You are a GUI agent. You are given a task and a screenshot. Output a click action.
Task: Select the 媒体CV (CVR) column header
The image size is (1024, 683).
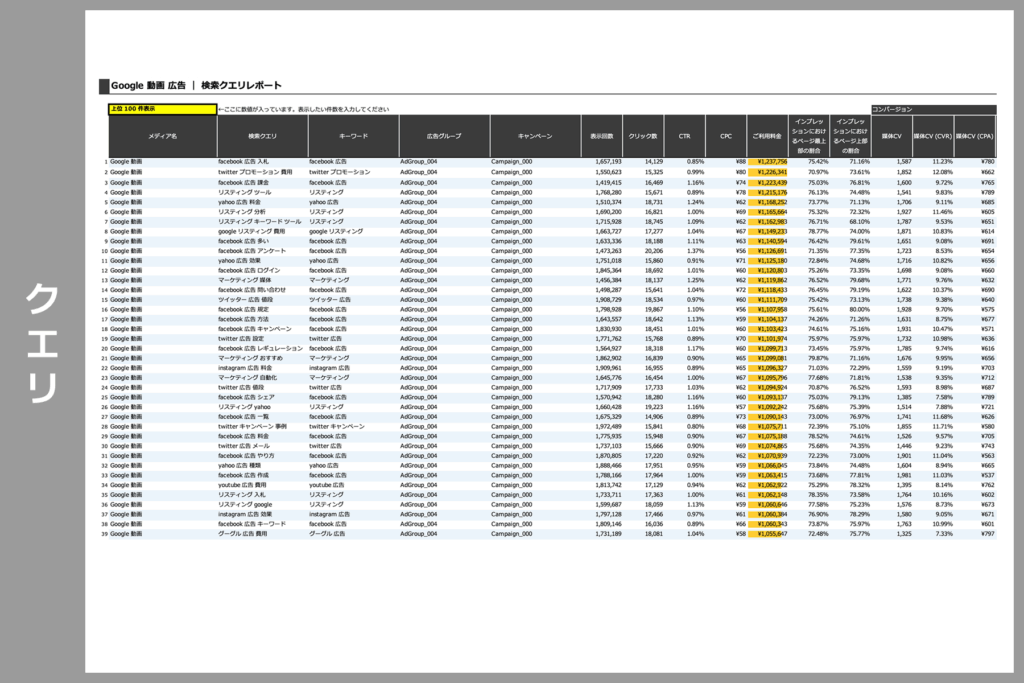click(933, 135)
